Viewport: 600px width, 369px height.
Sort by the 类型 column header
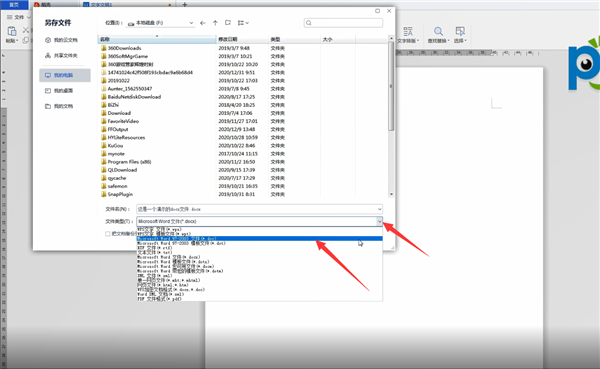(x=294, y=39)
